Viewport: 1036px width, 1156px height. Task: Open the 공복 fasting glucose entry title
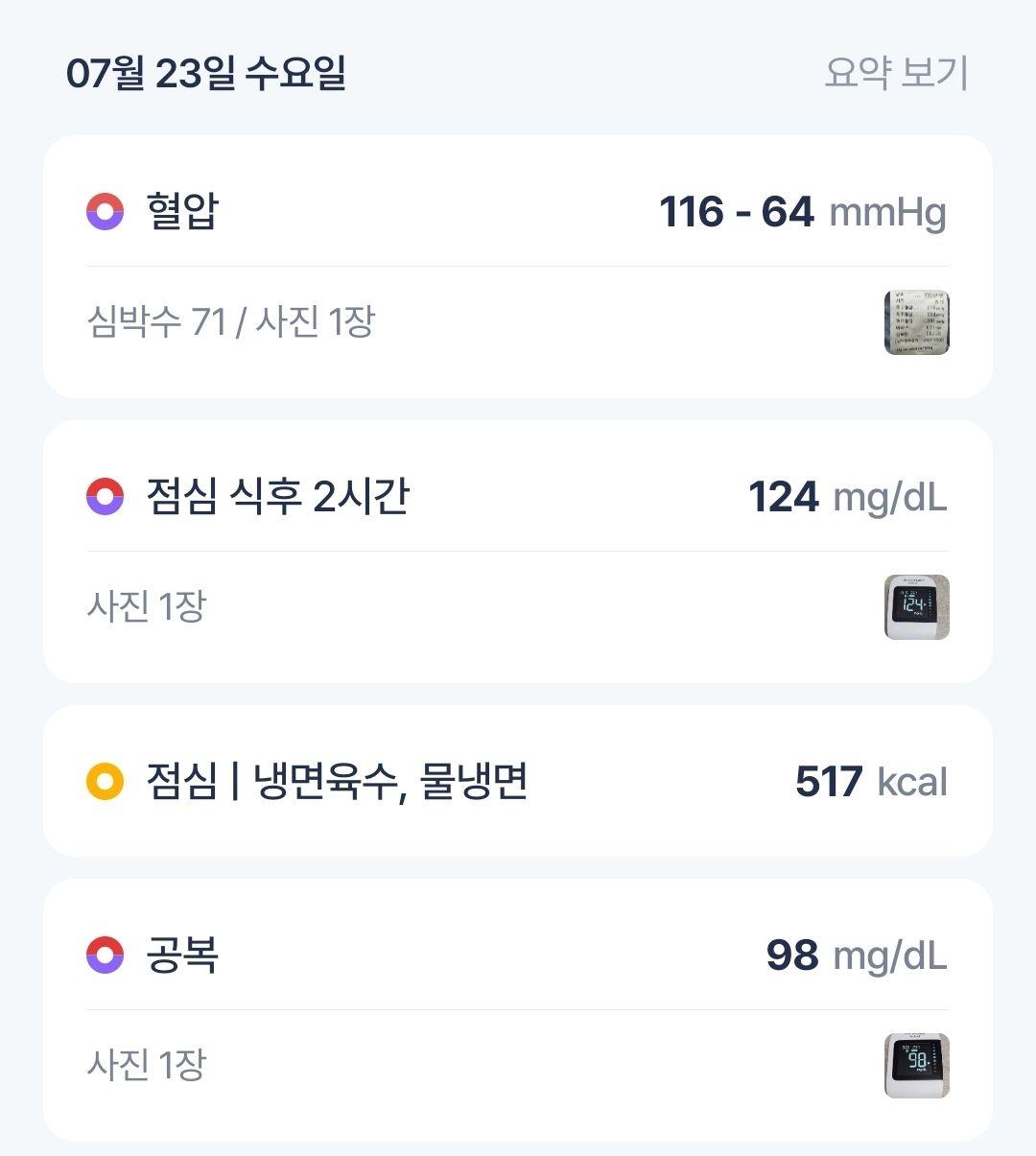182,955
